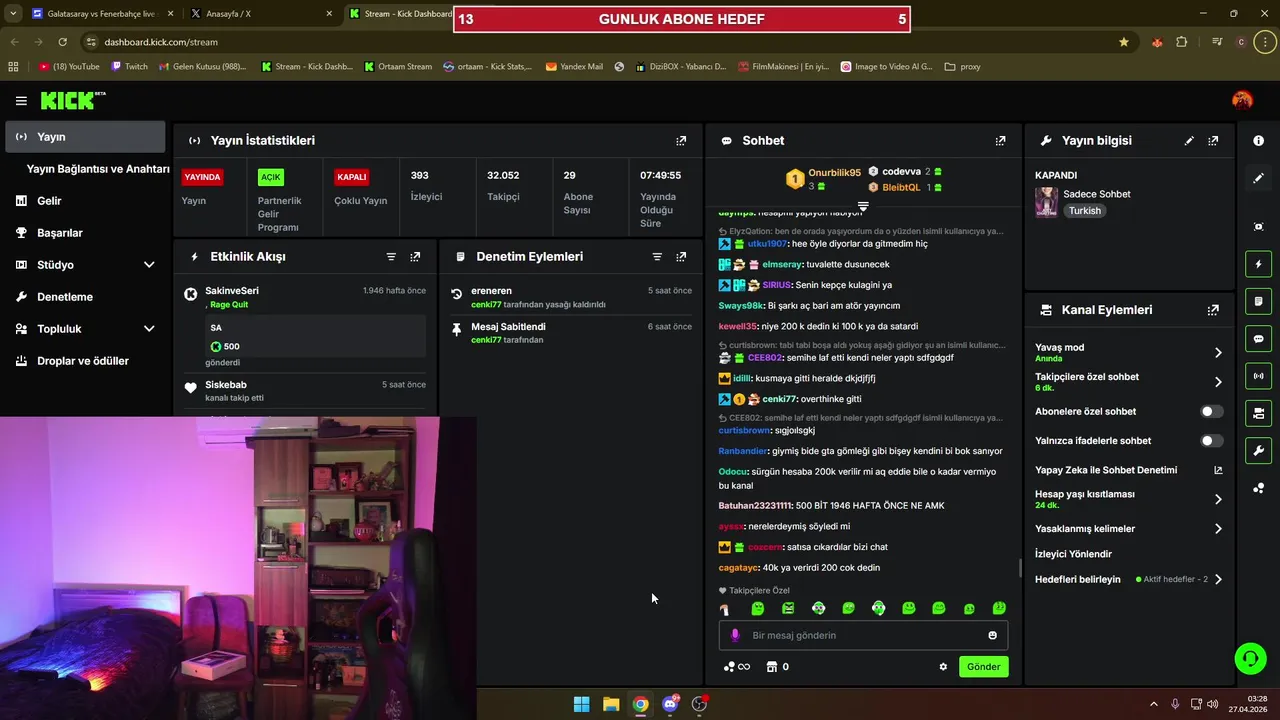Click top gifter Onurbilik95

[x=834, y=173]
